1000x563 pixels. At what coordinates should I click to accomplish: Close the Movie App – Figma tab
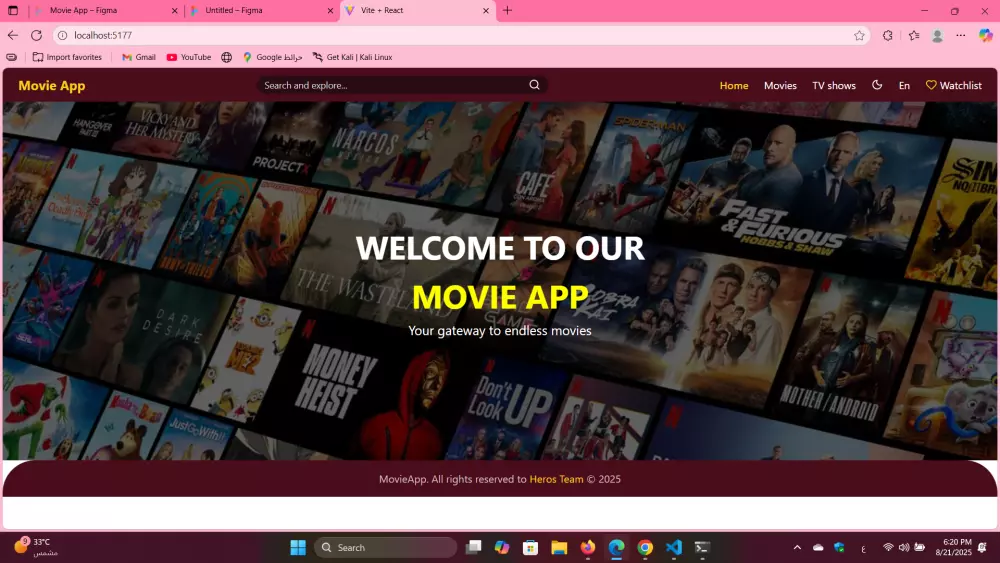click(175, 11)
